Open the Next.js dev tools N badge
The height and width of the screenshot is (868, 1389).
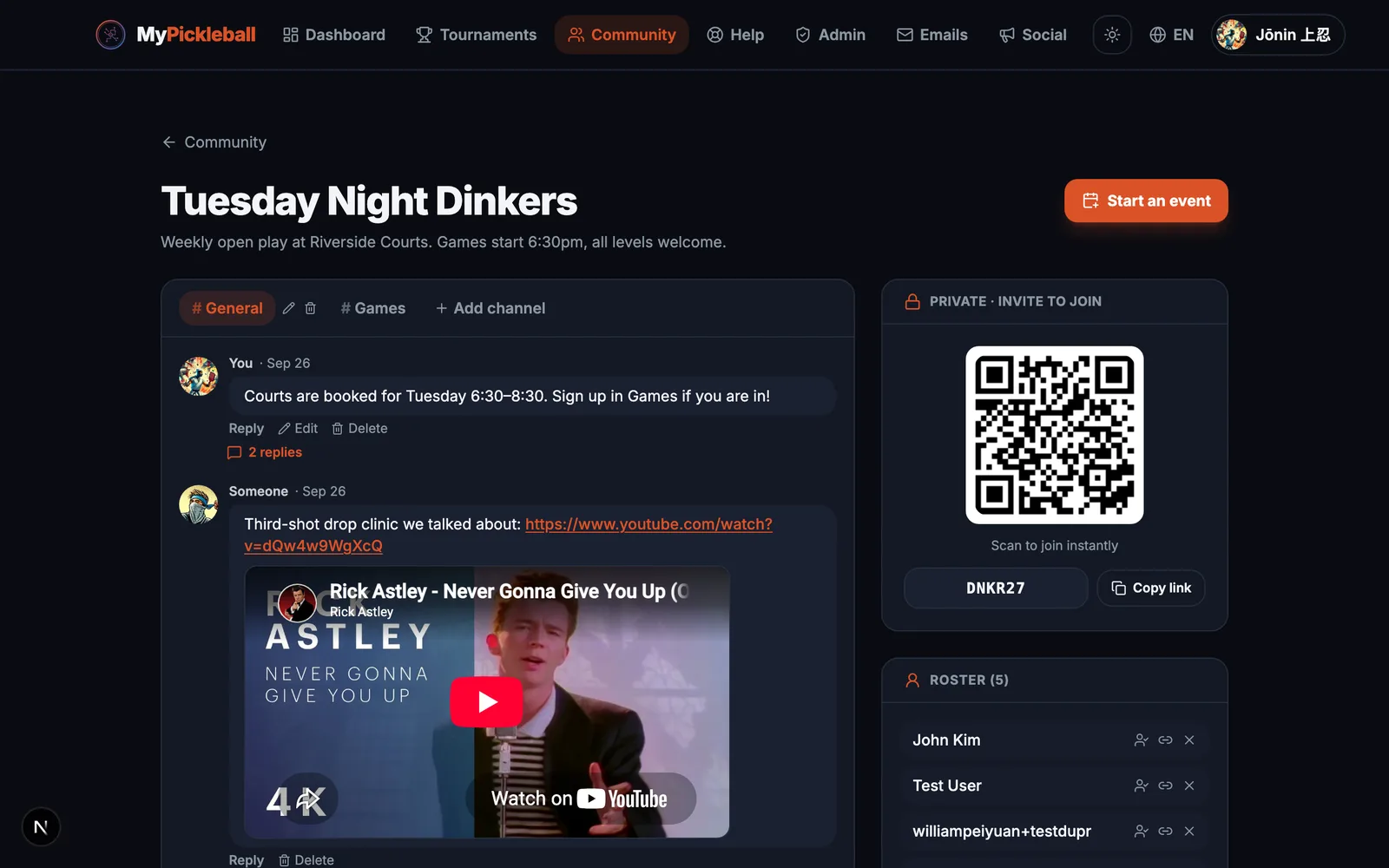(x=41, y=827)
